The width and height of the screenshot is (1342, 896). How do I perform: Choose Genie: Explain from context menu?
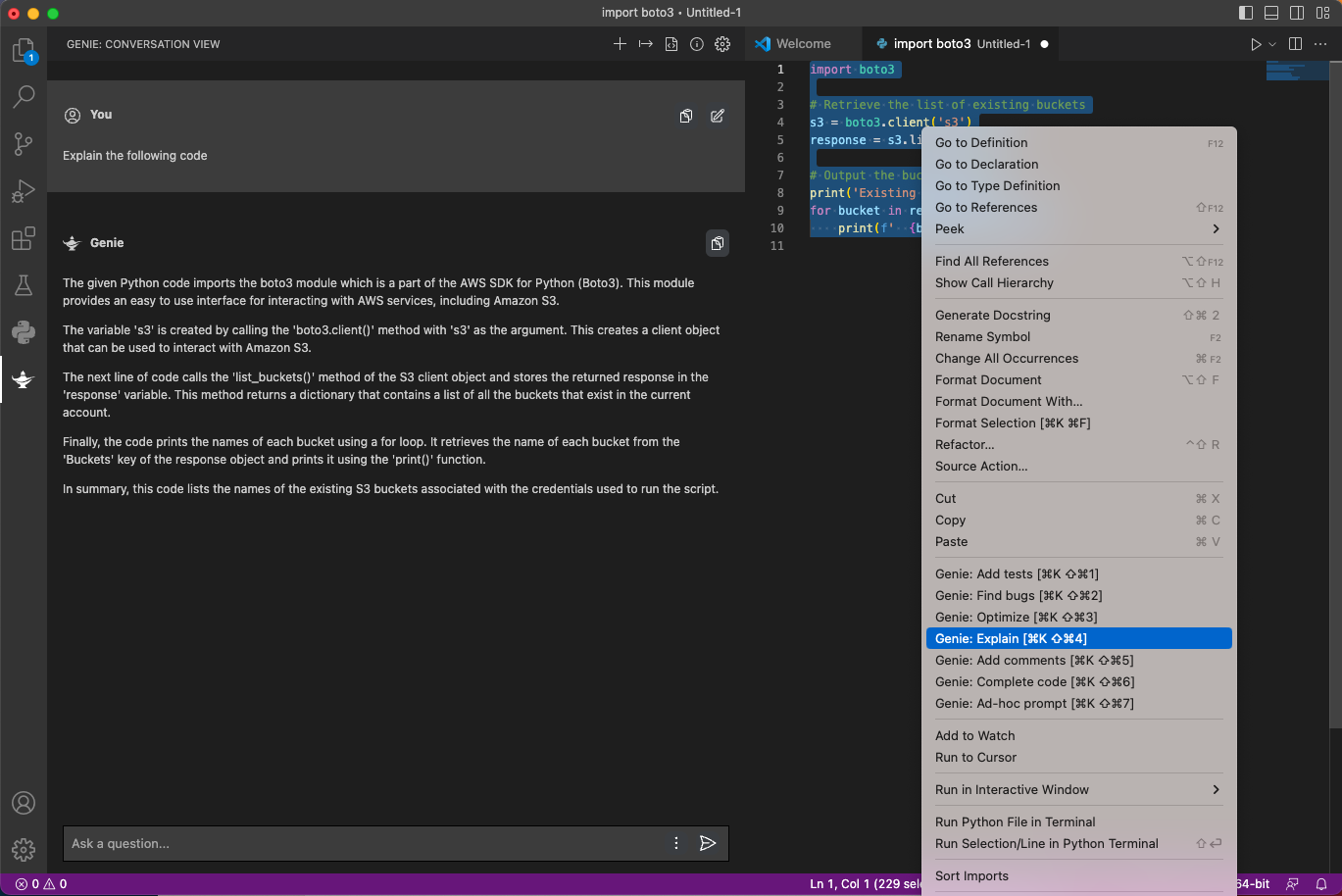(1078, 638)
